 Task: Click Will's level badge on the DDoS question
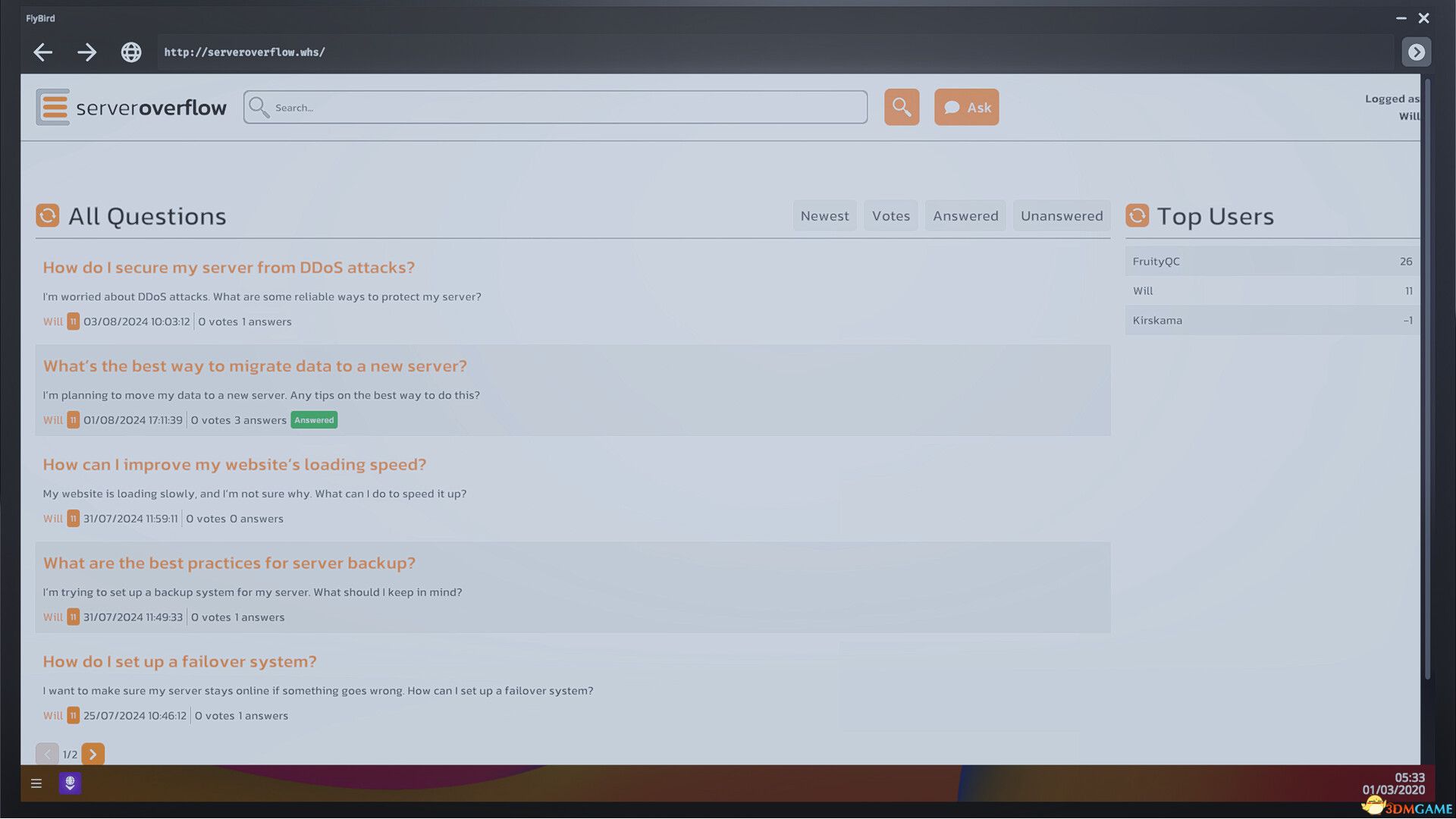73,321
